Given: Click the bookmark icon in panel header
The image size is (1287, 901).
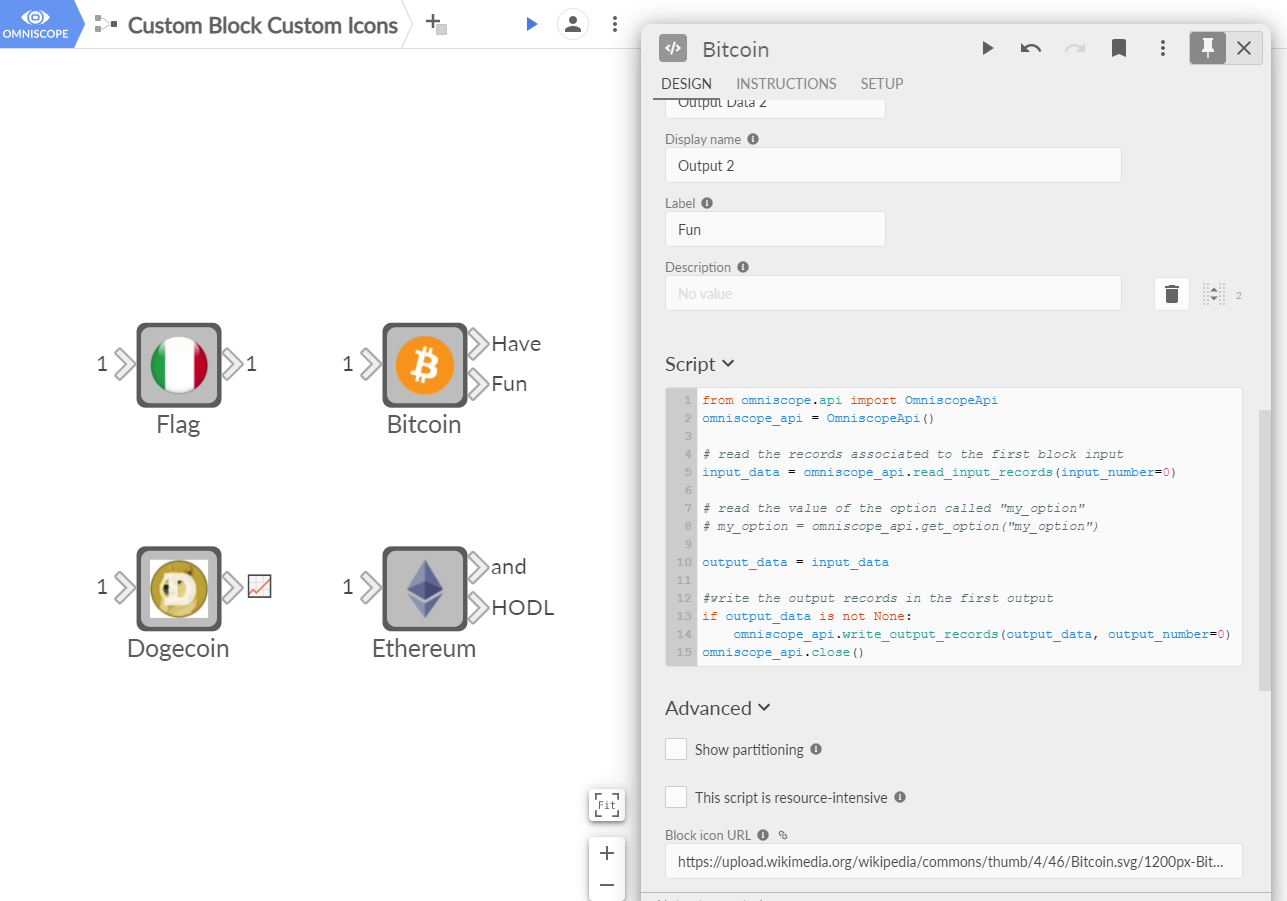Looking at the screenshot, I should click(1119, 48).
